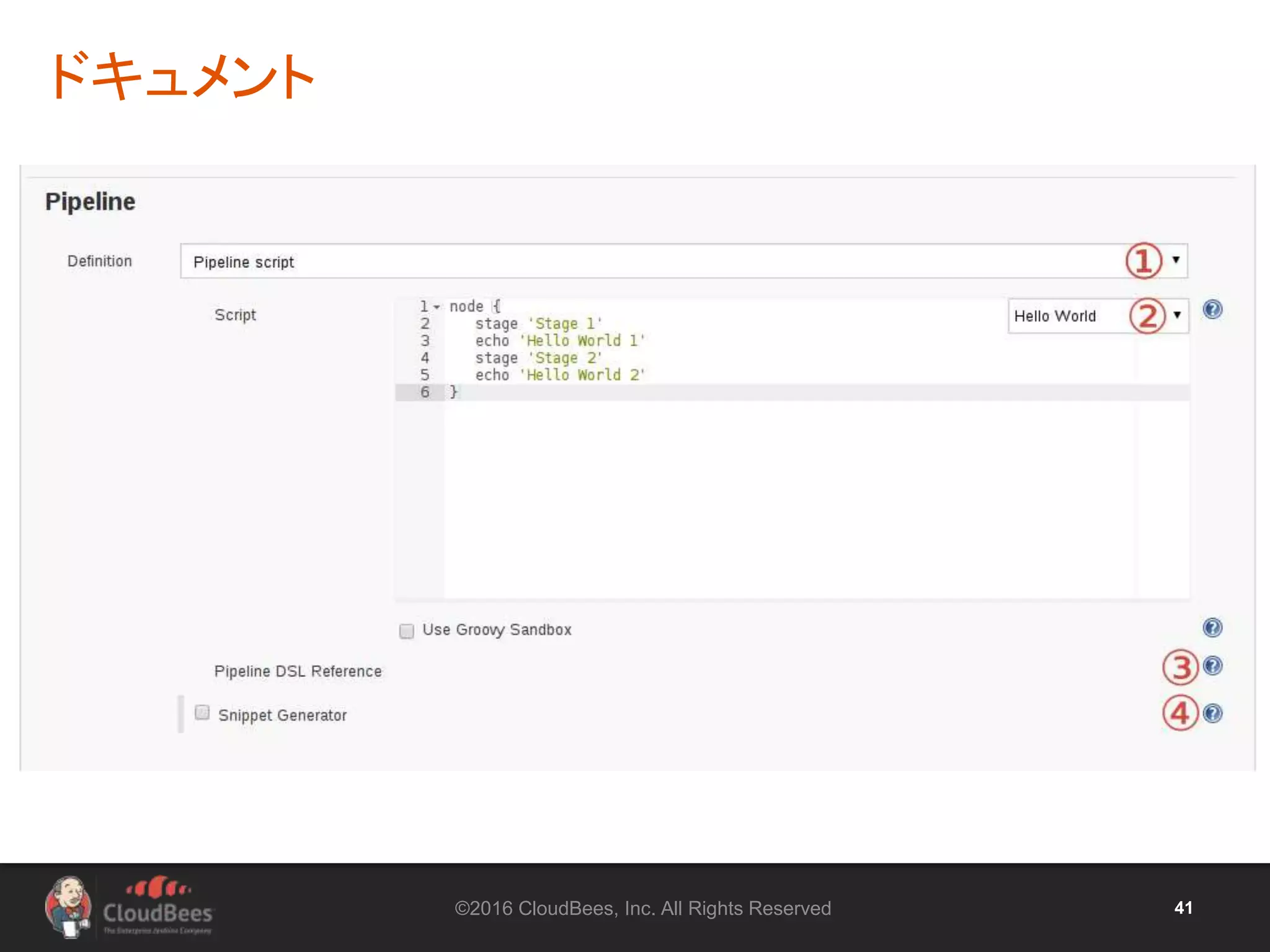Click the red circled number 4 marker
The height and width of the screenshot is (952, 1270).
(x=1179, y=714)
